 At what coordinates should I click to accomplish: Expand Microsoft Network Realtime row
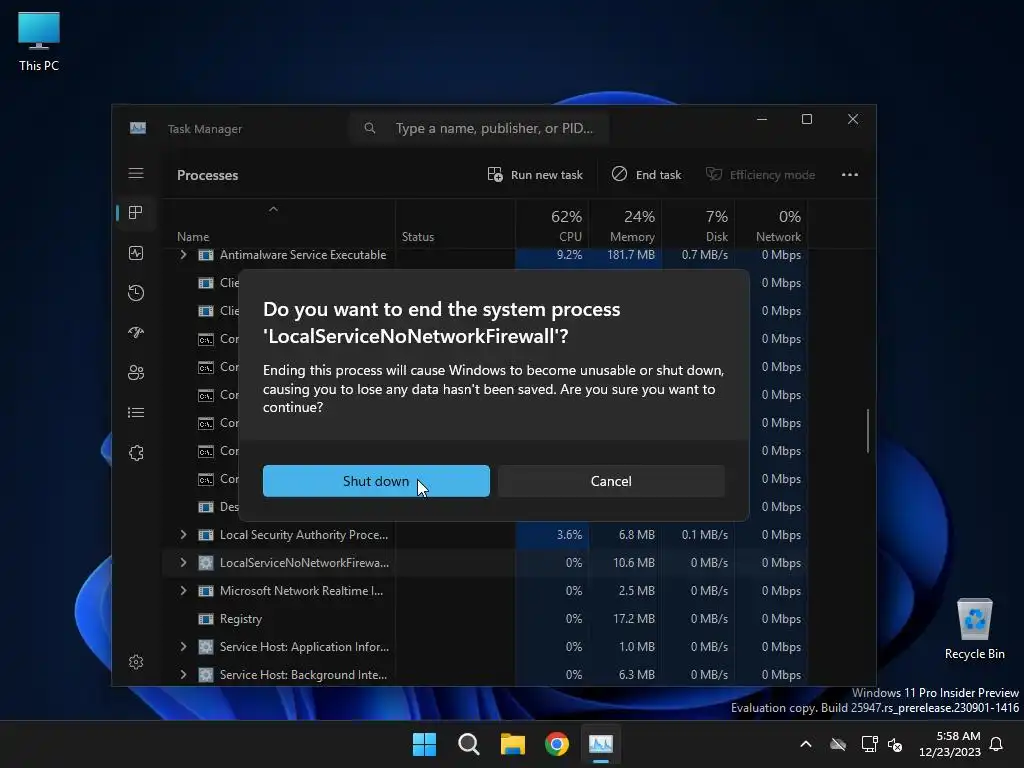tap(184, 590)
